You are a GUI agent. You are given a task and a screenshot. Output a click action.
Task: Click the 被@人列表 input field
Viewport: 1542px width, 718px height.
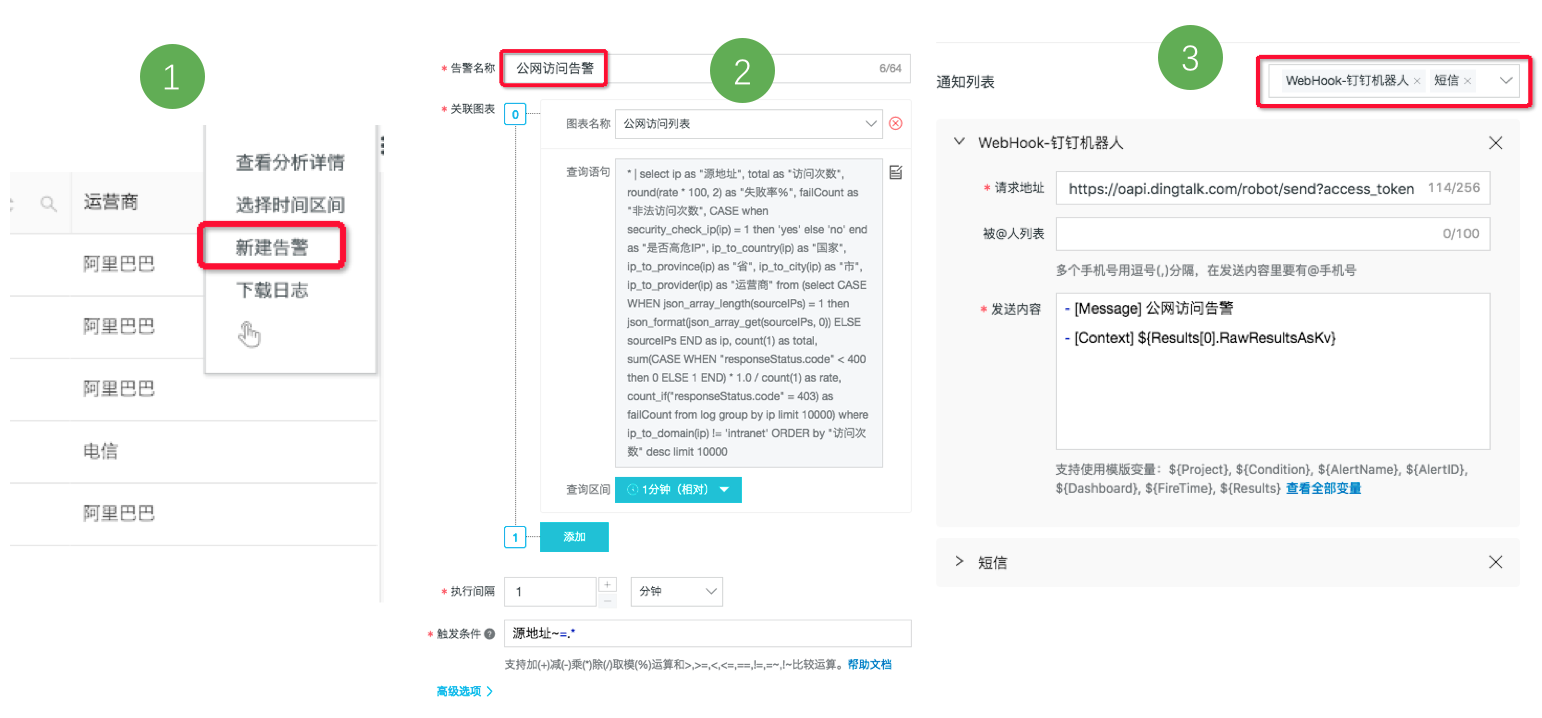click(1273, 234)
